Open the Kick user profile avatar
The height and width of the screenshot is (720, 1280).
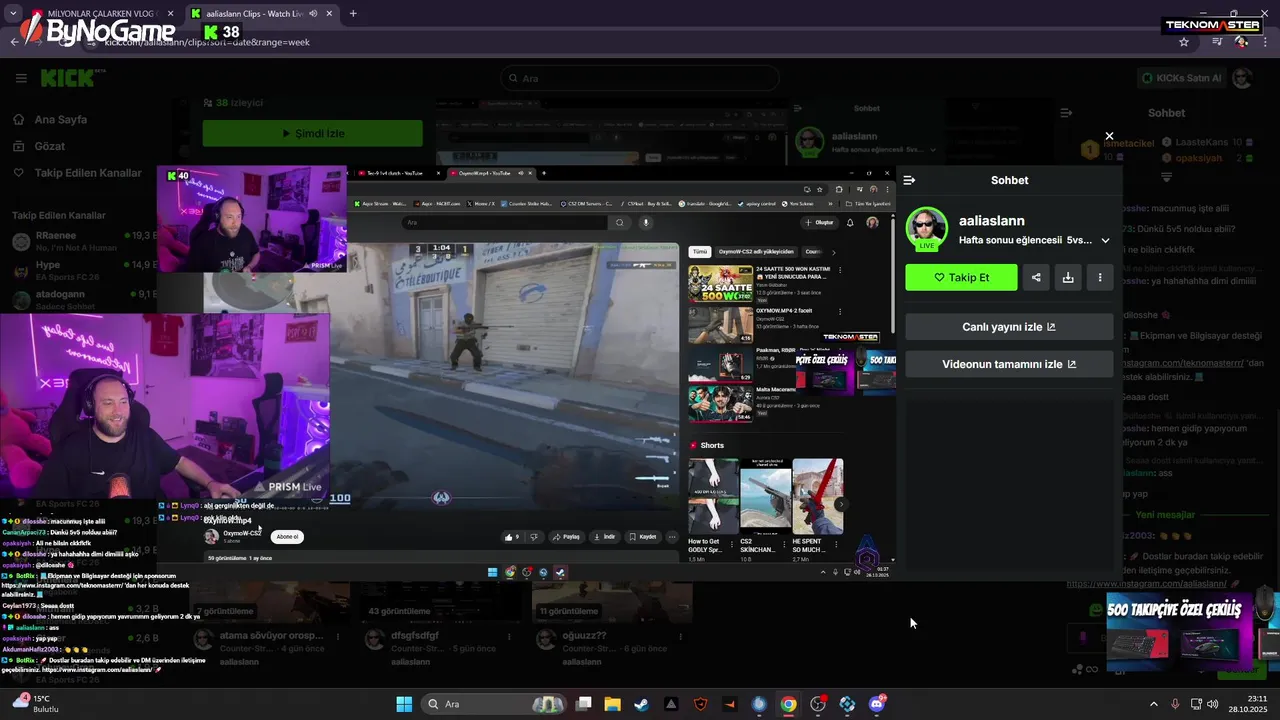[x=1242, y=78]
